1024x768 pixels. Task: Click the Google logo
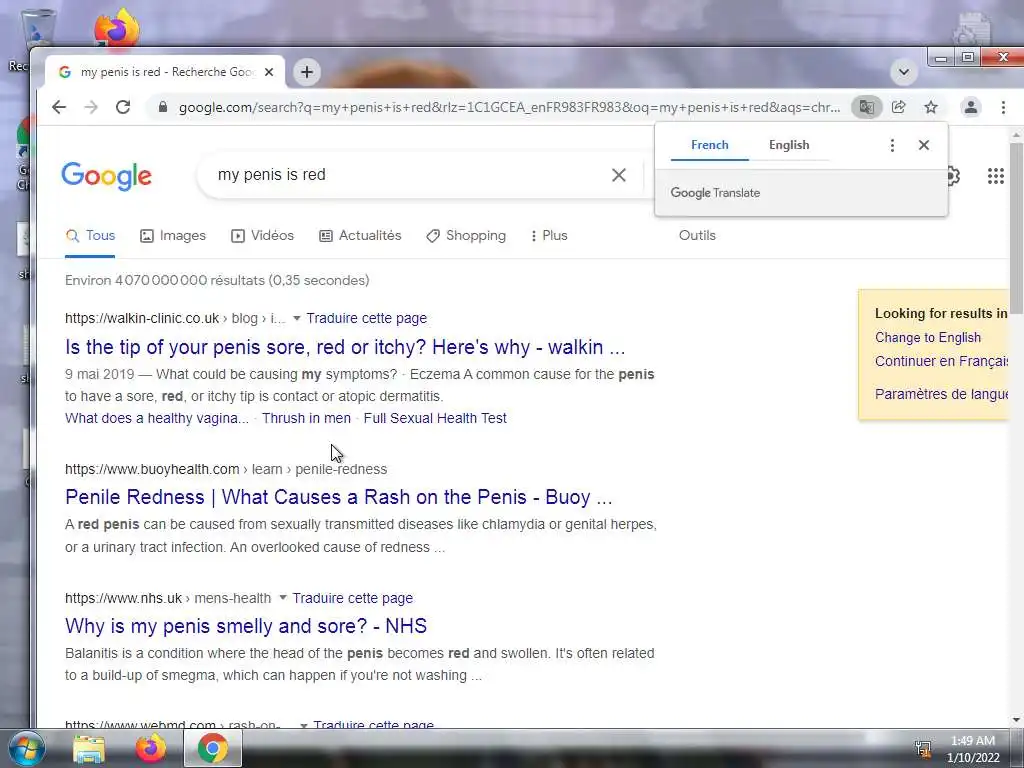click(x=106, y=176)
